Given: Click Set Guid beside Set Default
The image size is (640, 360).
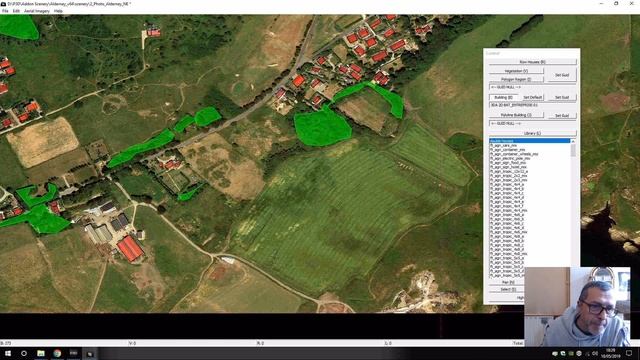Looking at the screenshot, I should pyautogui.click(x=562, y=98).
